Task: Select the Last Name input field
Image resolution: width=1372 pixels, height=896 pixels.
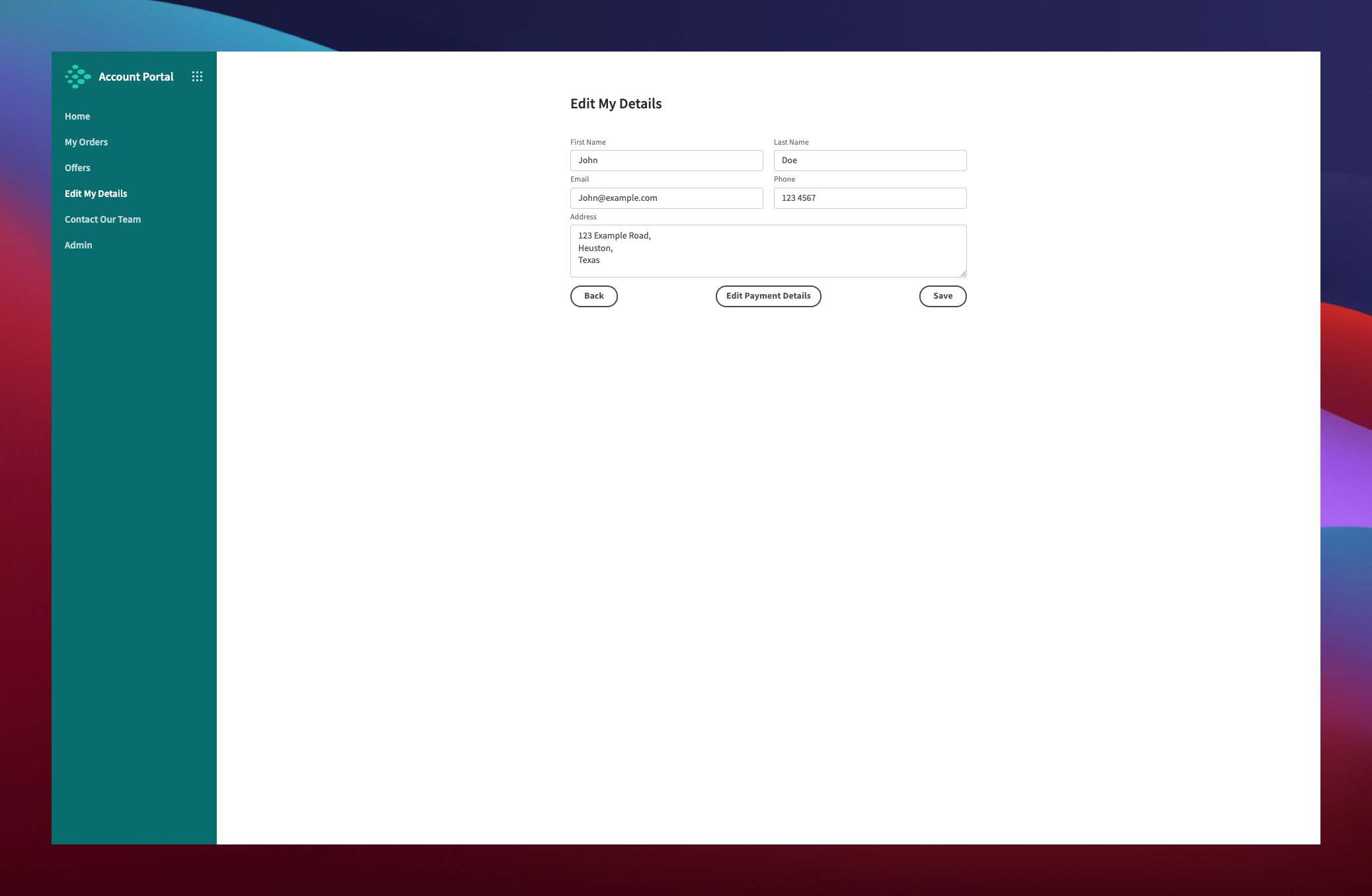Action: [870, 160]
